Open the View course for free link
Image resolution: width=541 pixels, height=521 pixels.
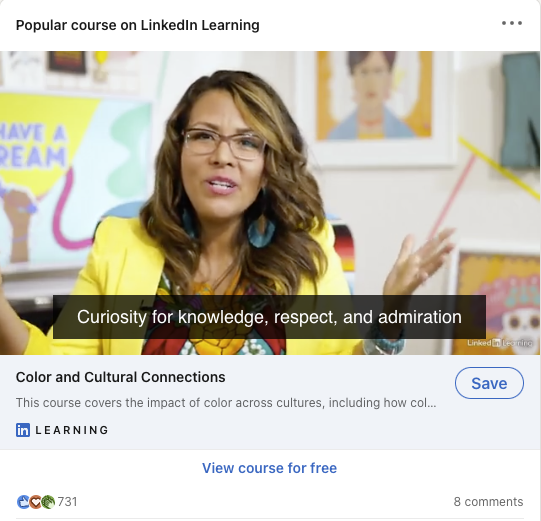tap(269, 468)
